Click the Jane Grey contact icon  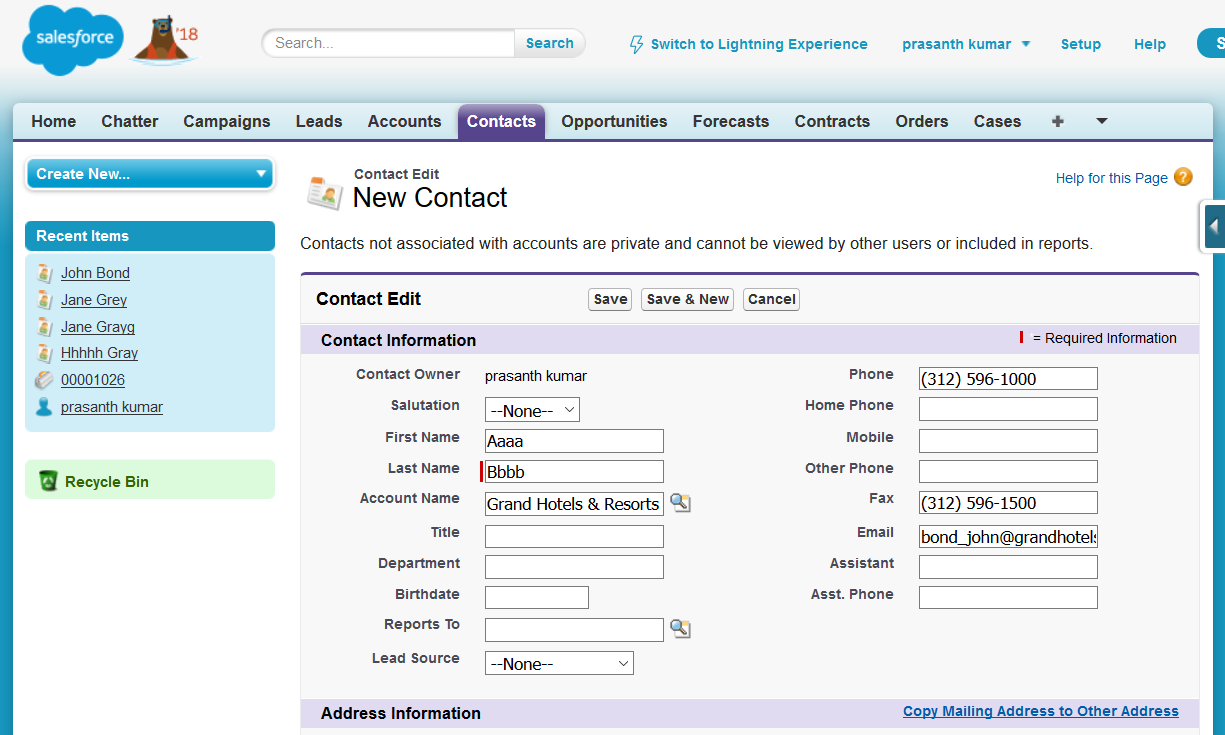pos(43,300)
